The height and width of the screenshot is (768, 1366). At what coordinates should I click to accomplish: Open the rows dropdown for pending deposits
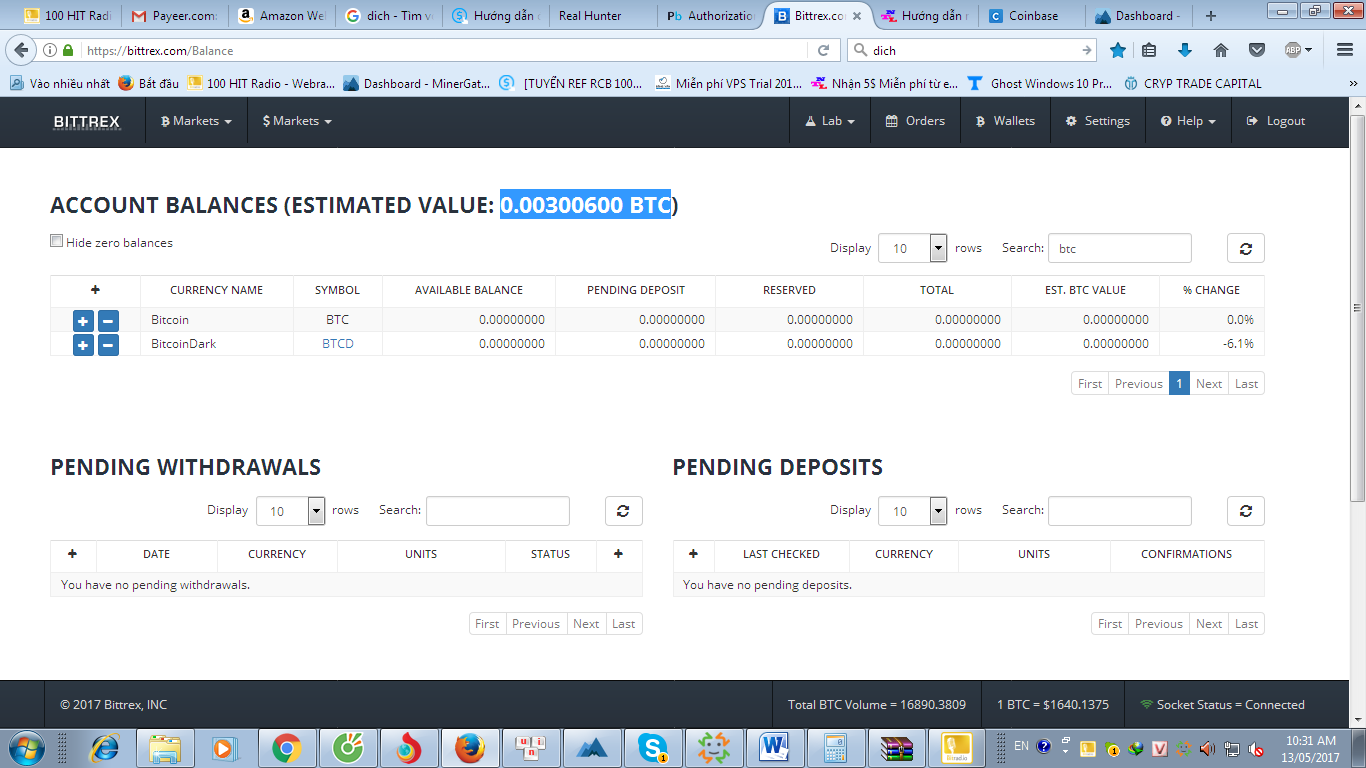[x=912, y=510]
